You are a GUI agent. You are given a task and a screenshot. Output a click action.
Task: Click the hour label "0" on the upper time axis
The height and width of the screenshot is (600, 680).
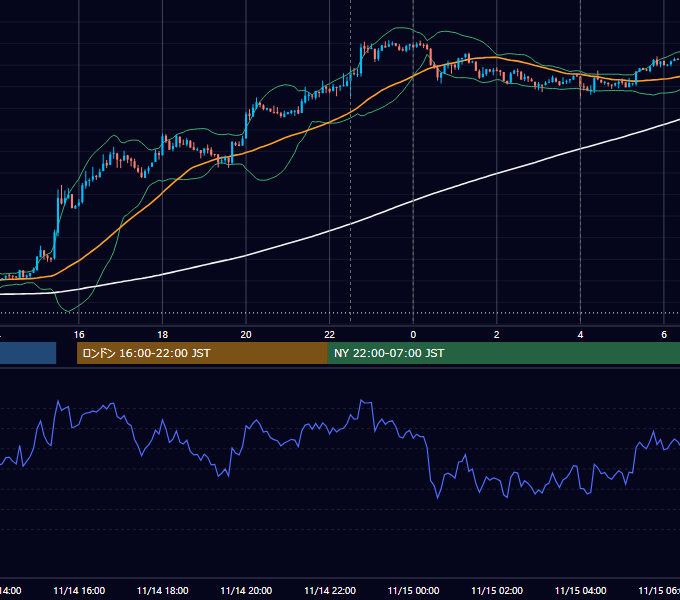coord(413,335)
